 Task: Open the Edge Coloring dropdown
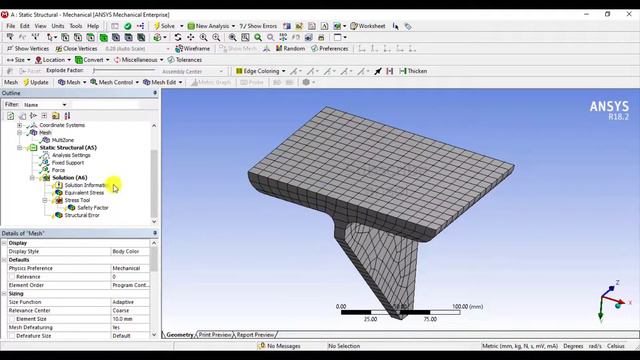click(260, 71)
